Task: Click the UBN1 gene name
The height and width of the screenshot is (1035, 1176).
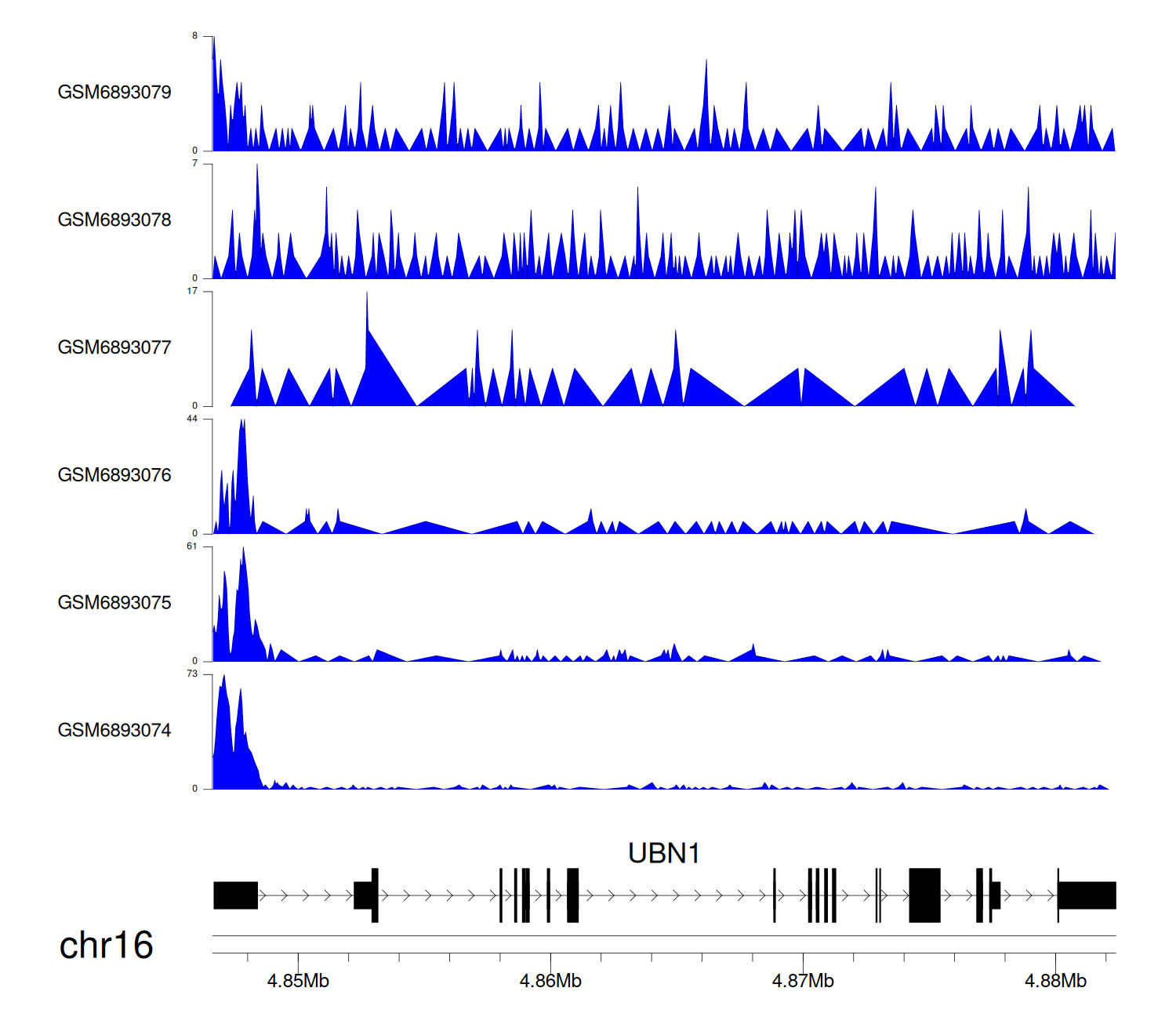Action: pyautogui.click(x=663, y=853)
